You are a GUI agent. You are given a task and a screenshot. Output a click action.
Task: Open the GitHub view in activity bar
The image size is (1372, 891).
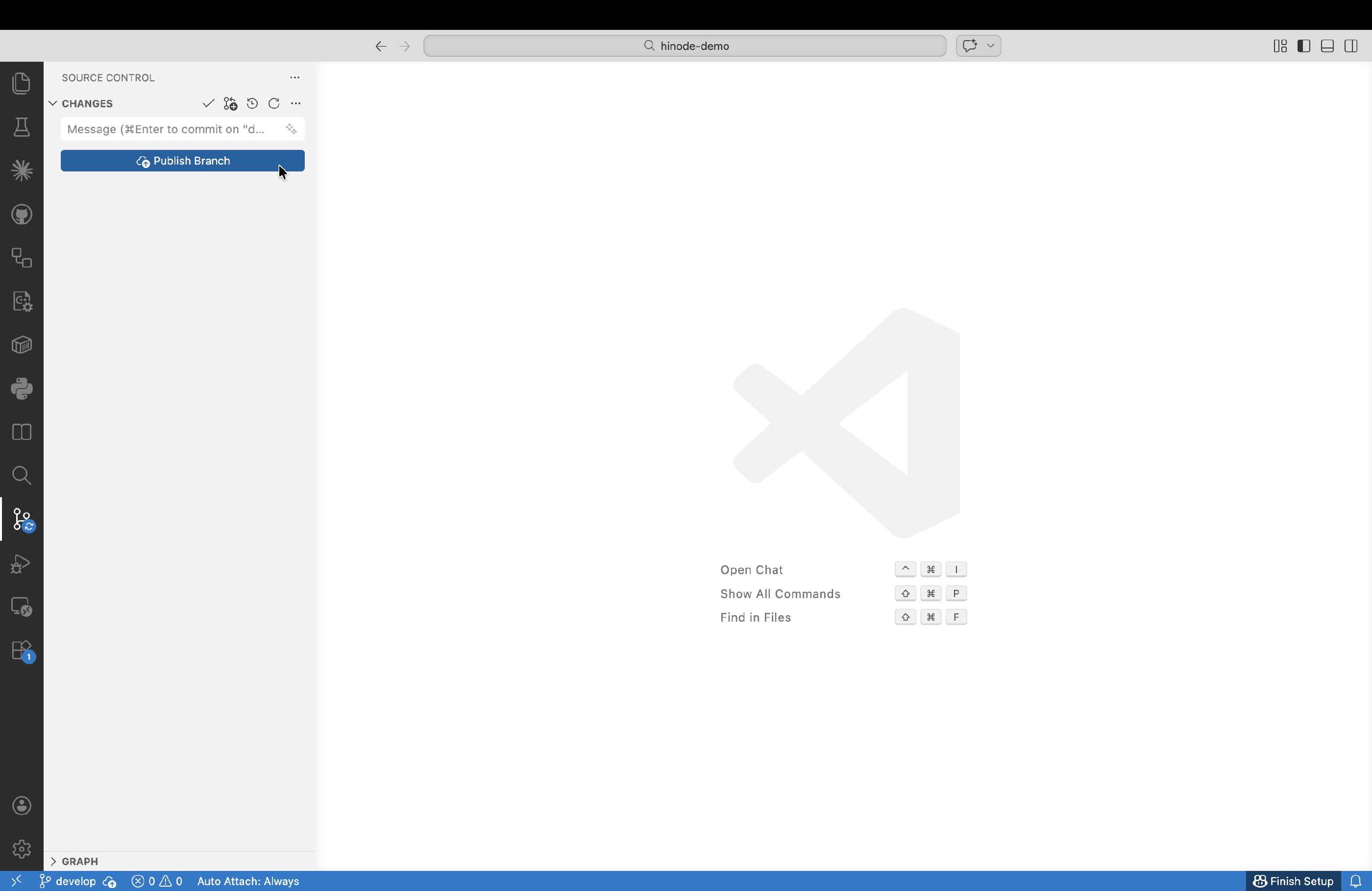pos(22,215)
